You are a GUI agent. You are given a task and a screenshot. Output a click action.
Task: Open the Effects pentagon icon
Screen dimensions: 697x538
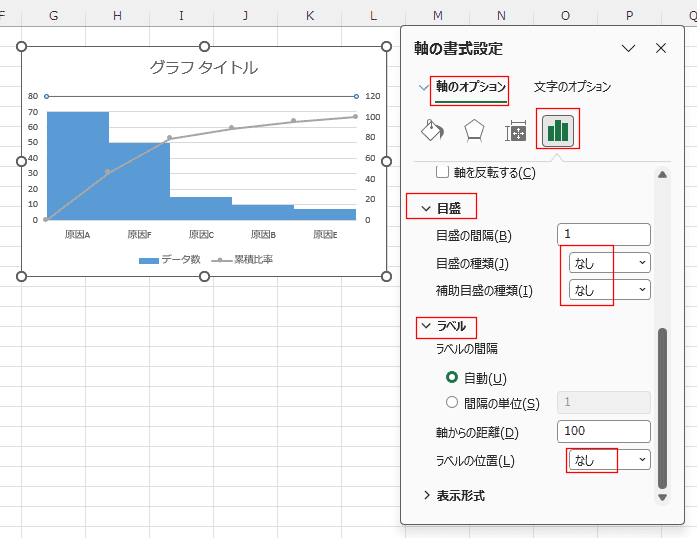[474, 131]
